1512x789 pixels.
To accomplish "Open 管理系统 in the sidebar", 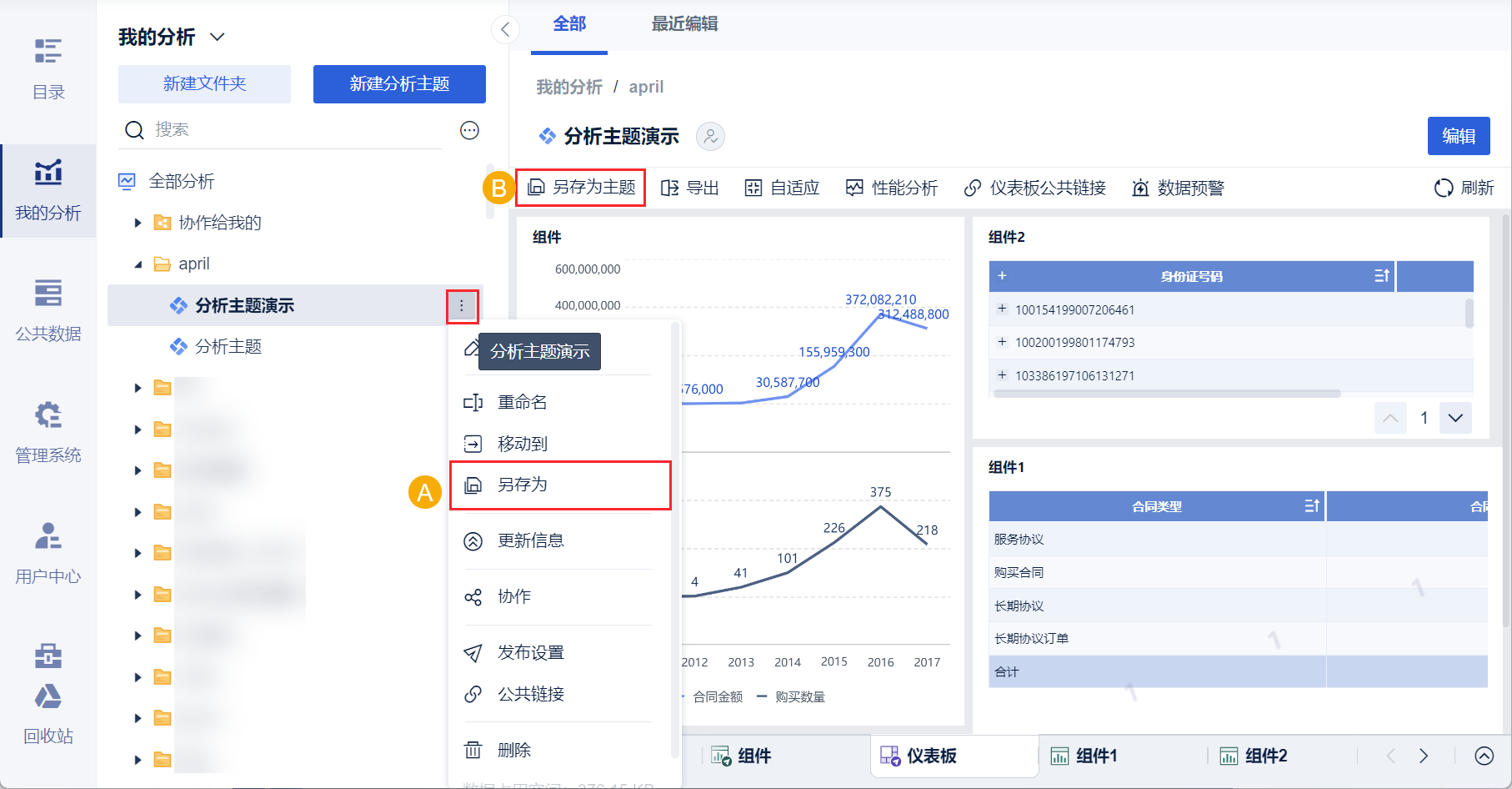I will (48, 433).
